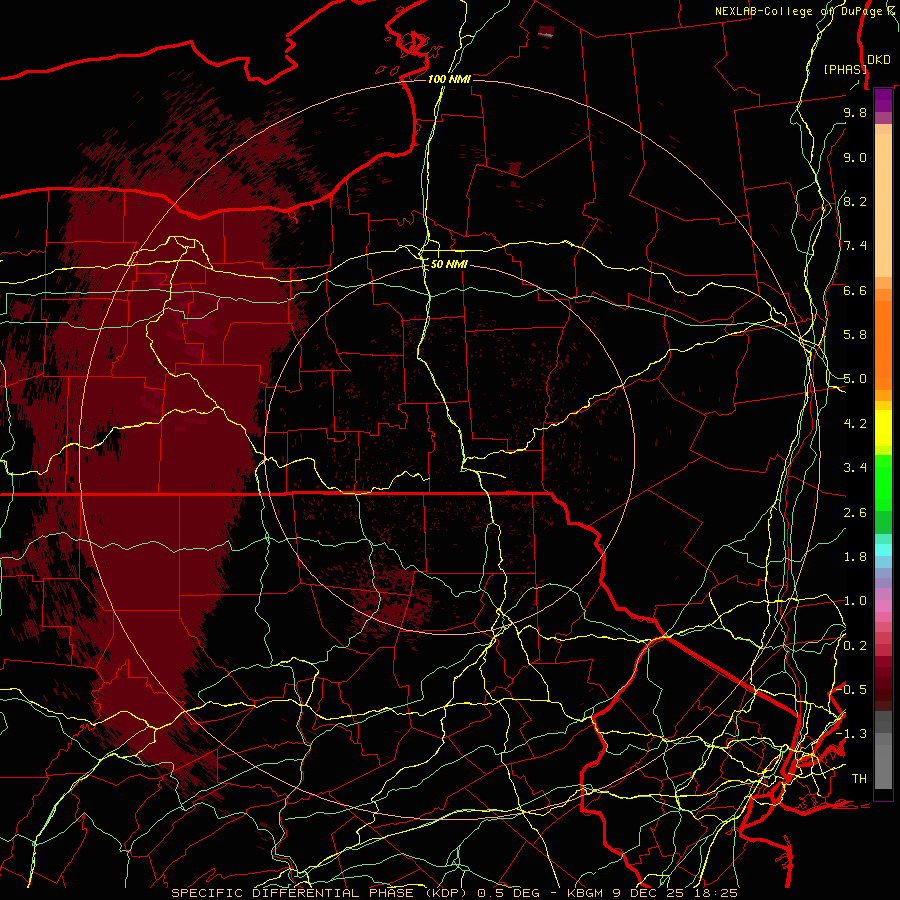Click the bright green segment of color bar

coord(883,482)
